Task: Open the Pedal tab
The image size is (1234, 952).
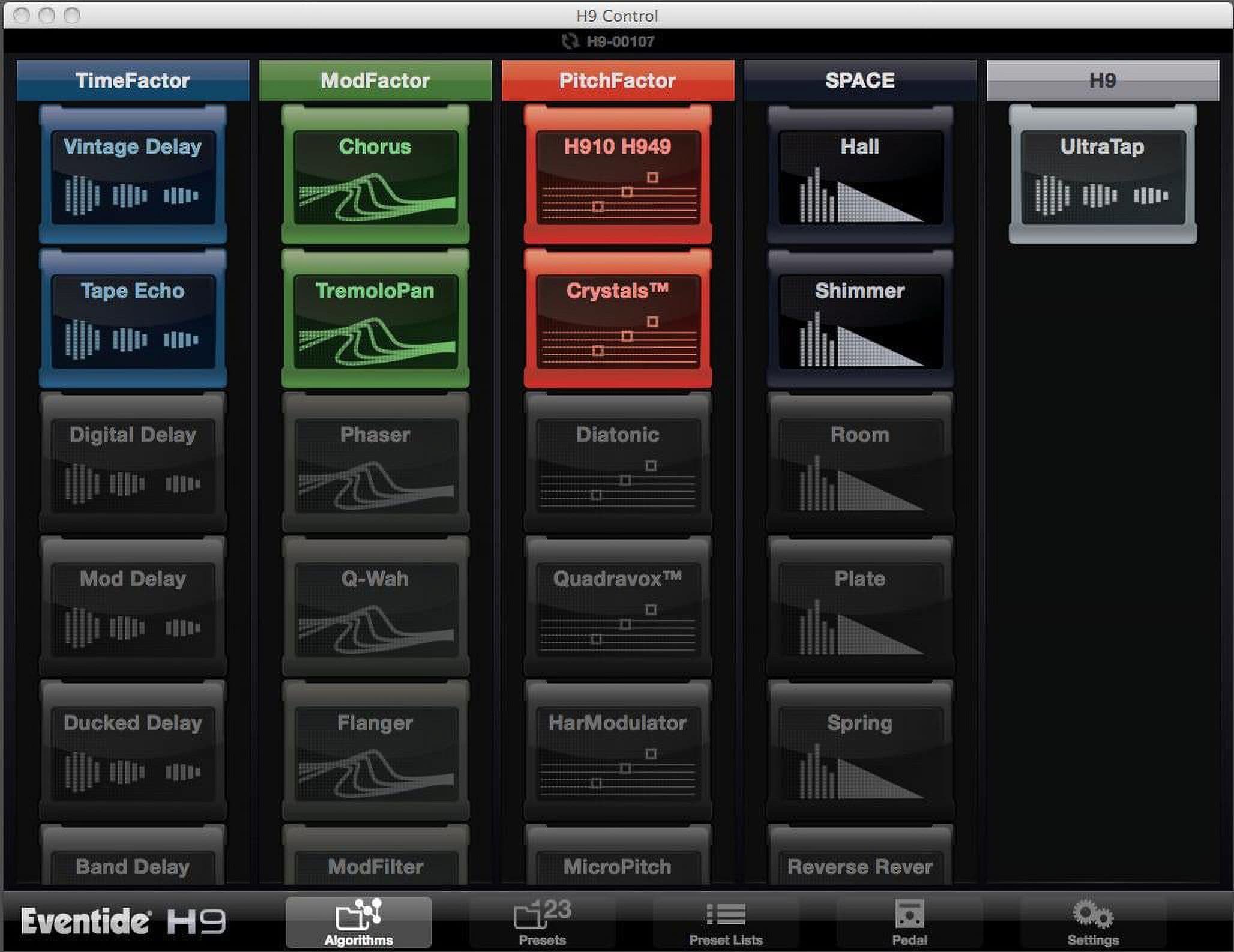Action: point(910,923)
